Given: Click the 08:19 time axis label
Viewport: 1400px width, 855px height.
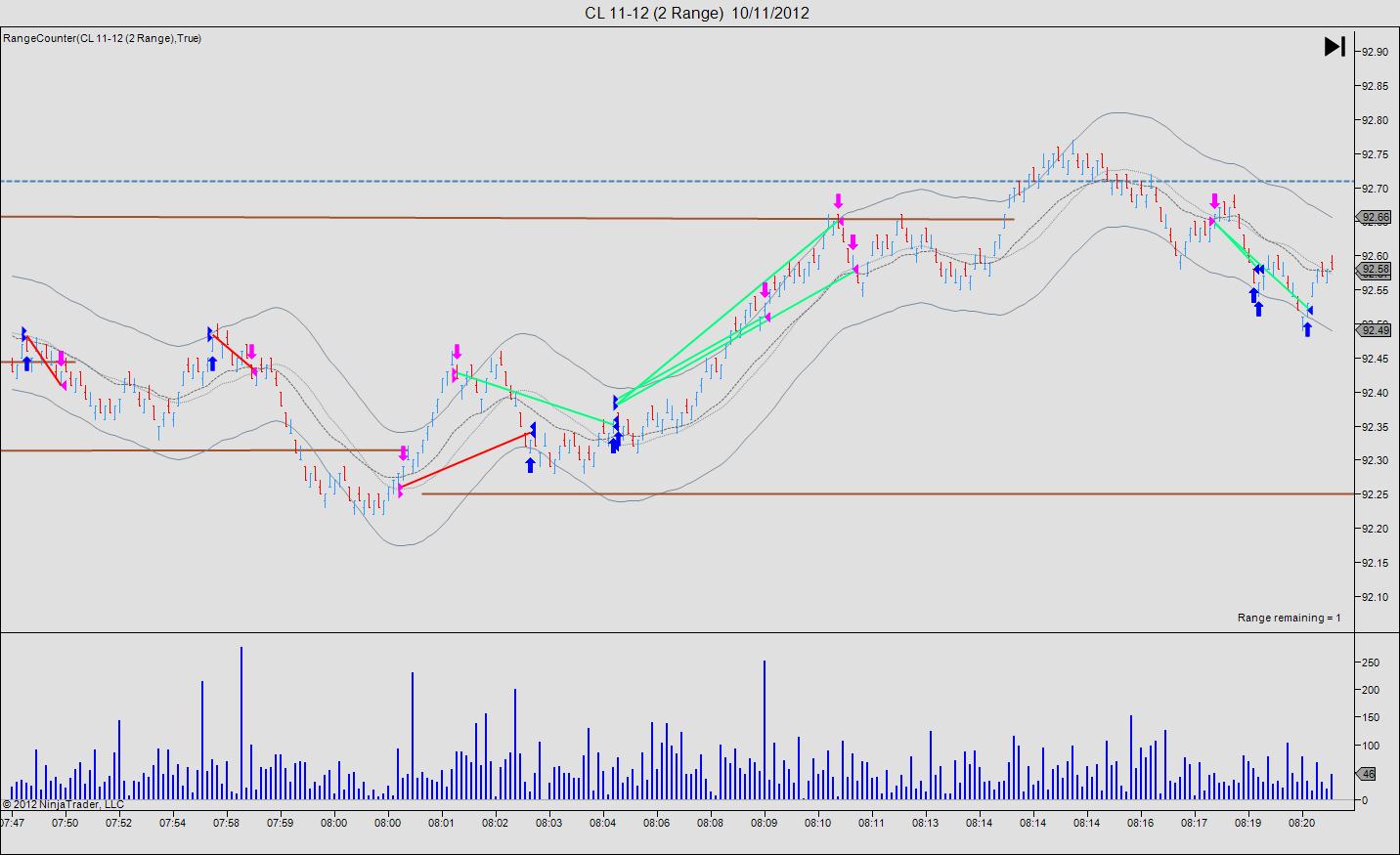Looking at the screenshot, I should tap(1248, 823).
